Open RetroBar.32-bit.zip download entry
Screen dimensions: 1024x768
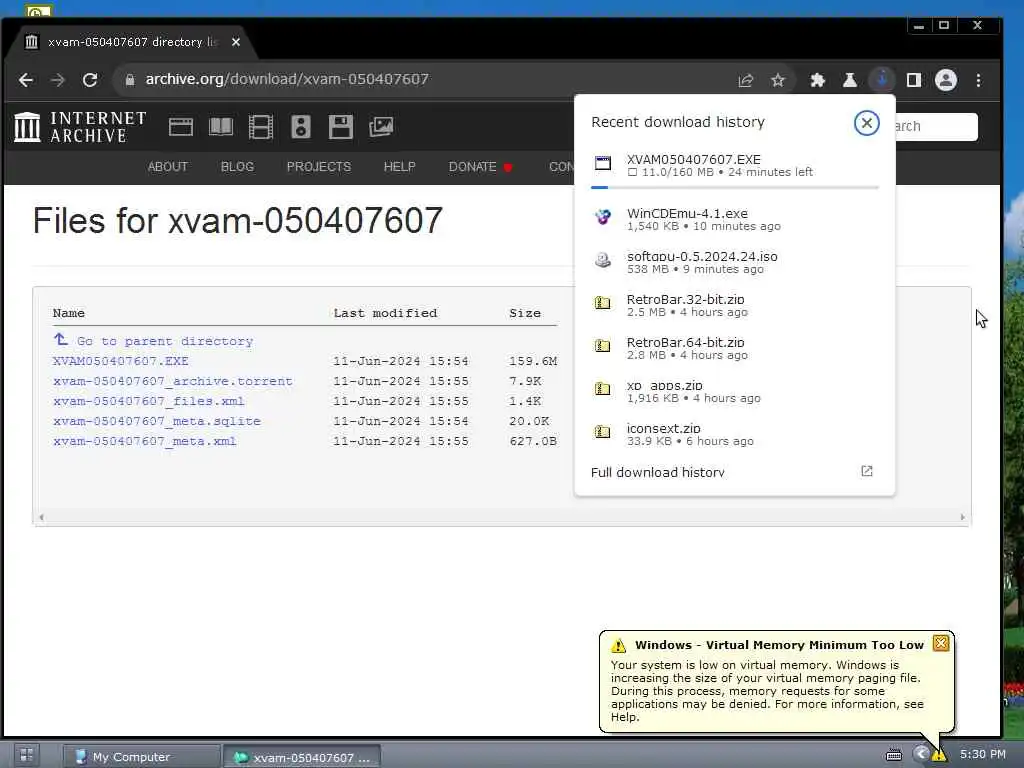click(x=735, y=305)
